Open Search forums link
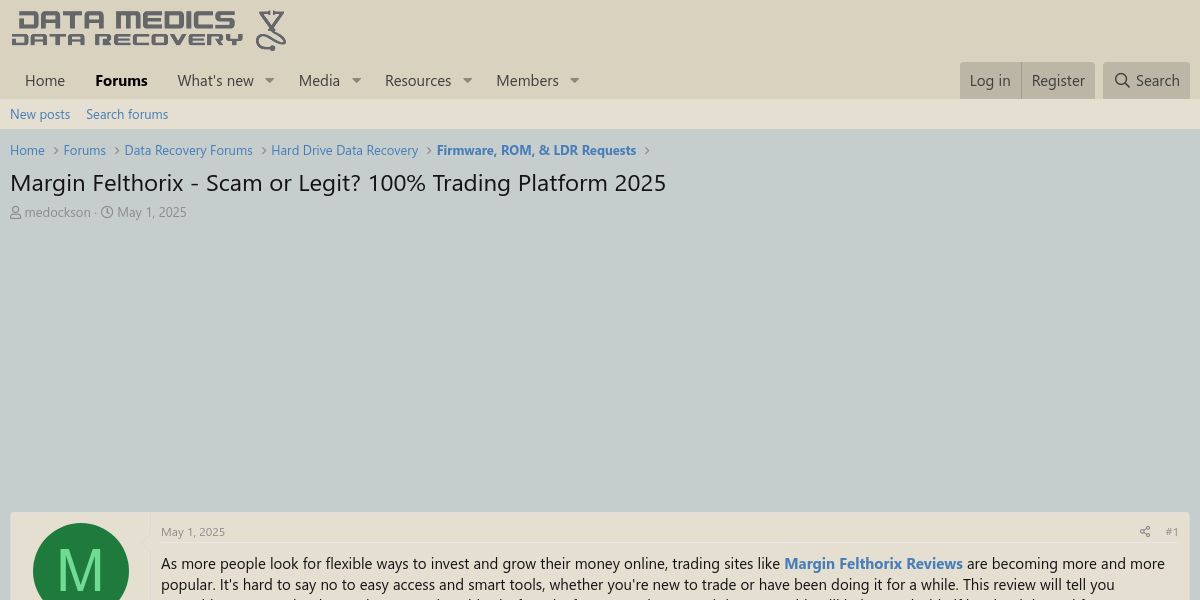Viewport: 1200px width, 600px height. click(127, 114)
